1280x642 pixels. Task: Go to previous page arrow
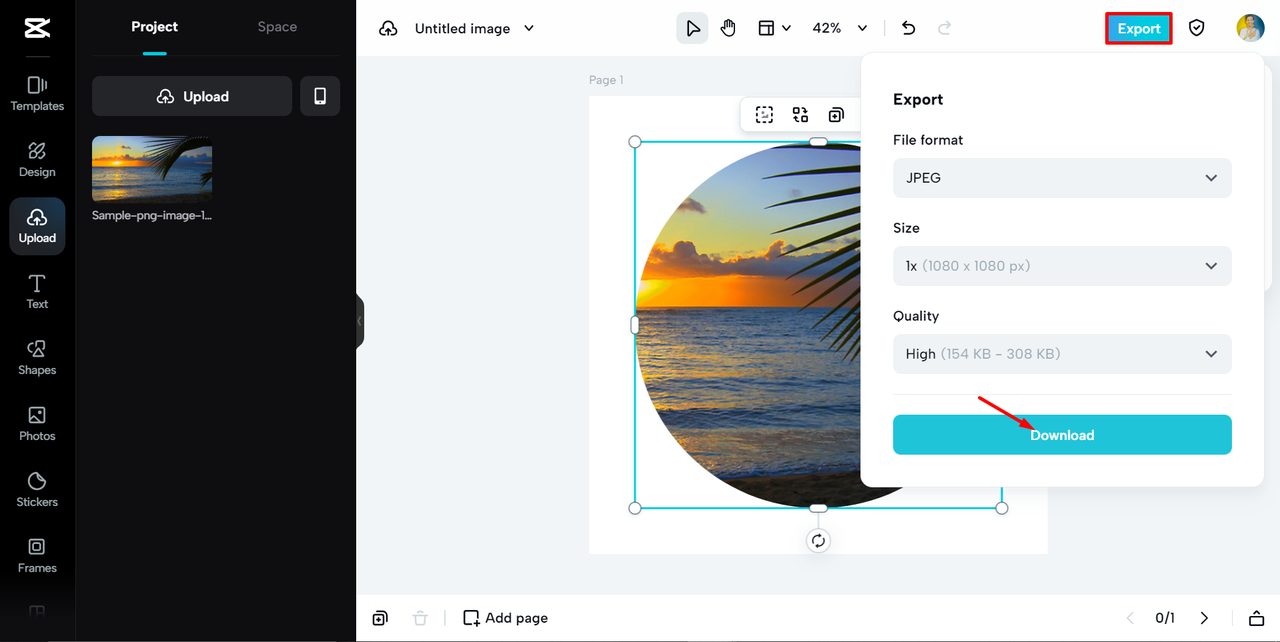tap(1130, 618)
